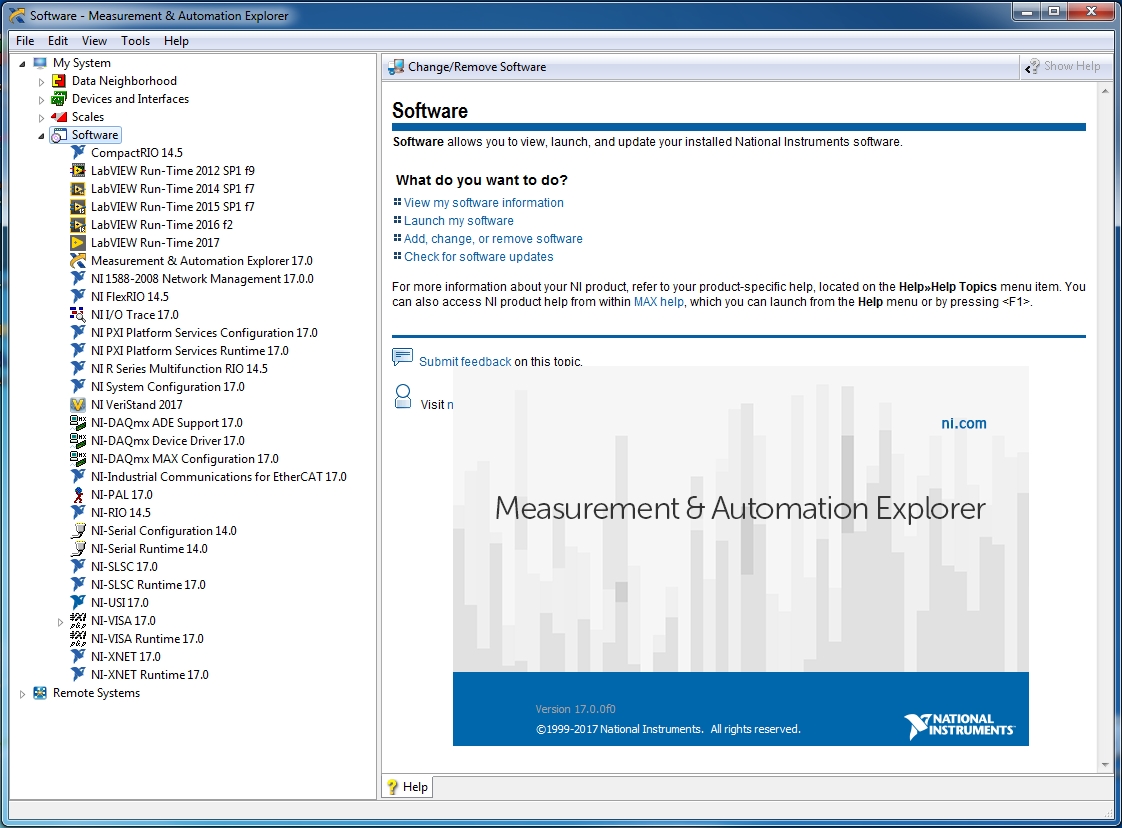The width and height of the screenshot is (1122, 828).
Task: Click the Visit person icon
Action: tap(403, 396)
